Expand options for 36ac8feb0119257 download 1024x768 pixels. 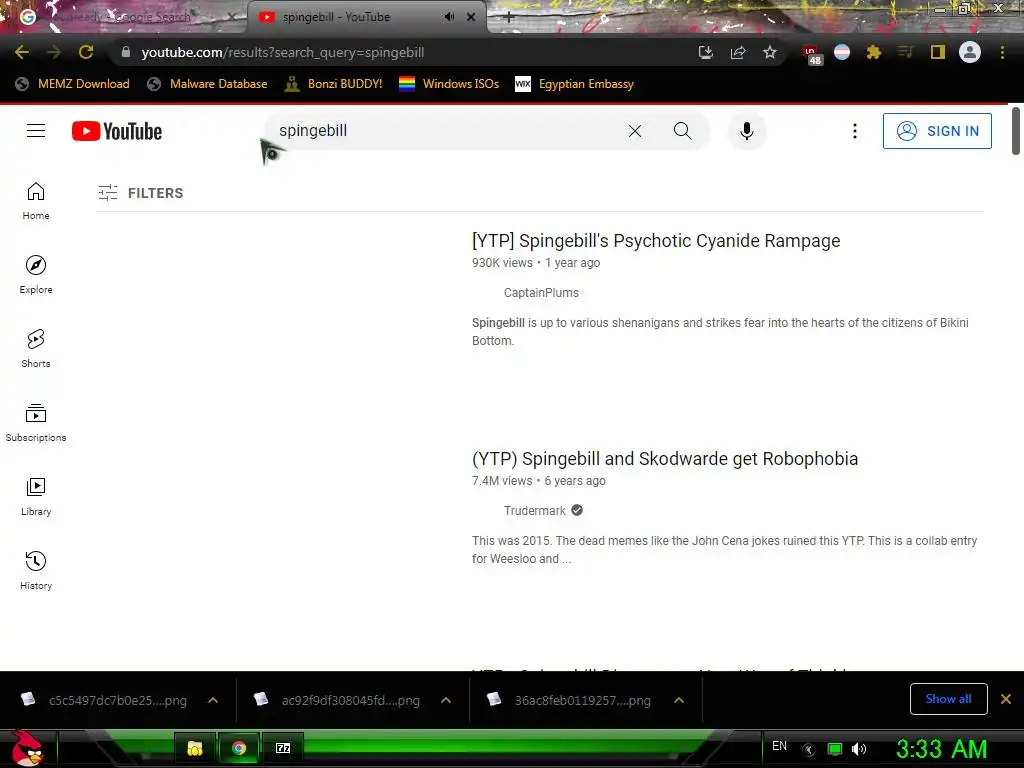pyautogui.click(x=679, y=700)
